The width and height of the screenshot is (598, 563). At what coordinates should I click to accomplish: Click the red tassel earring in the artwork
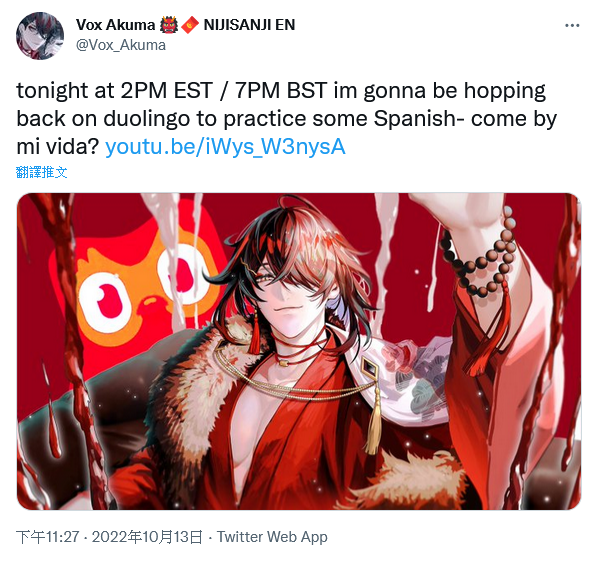point(255,334)
